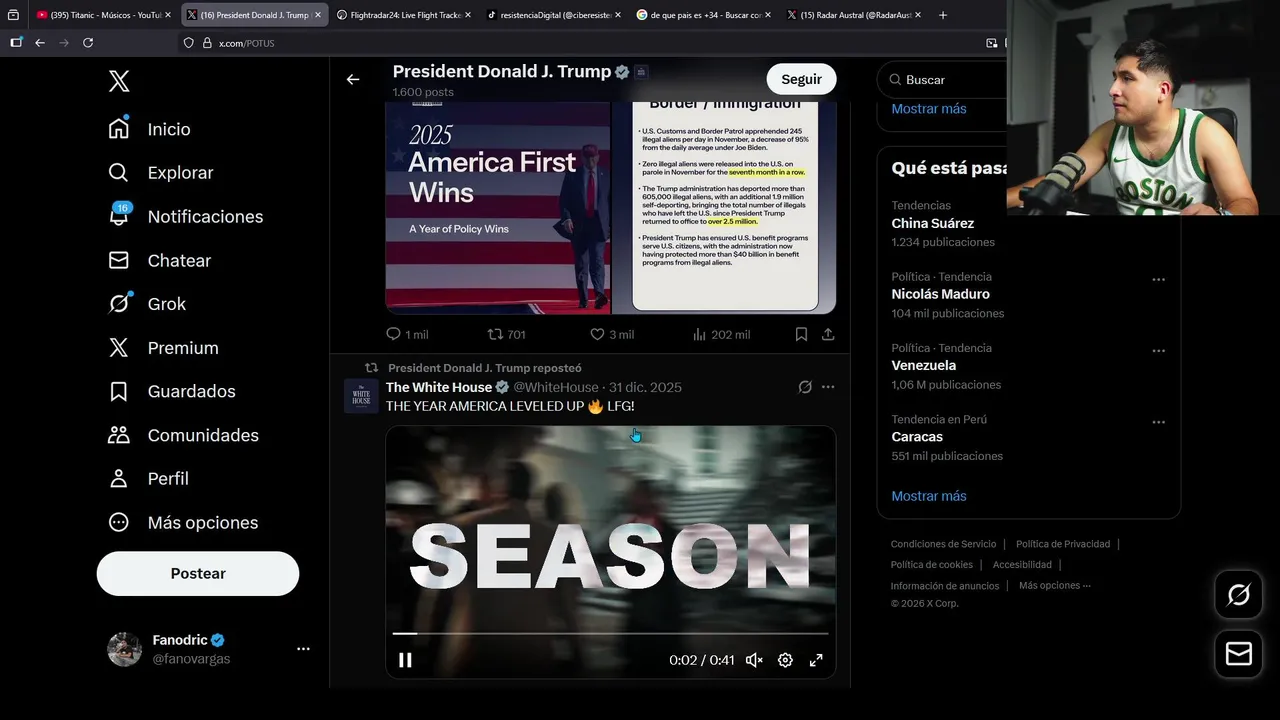1280x720 pixels.
Task: Open options for Caracas trend
Action: coord(1158,422)
